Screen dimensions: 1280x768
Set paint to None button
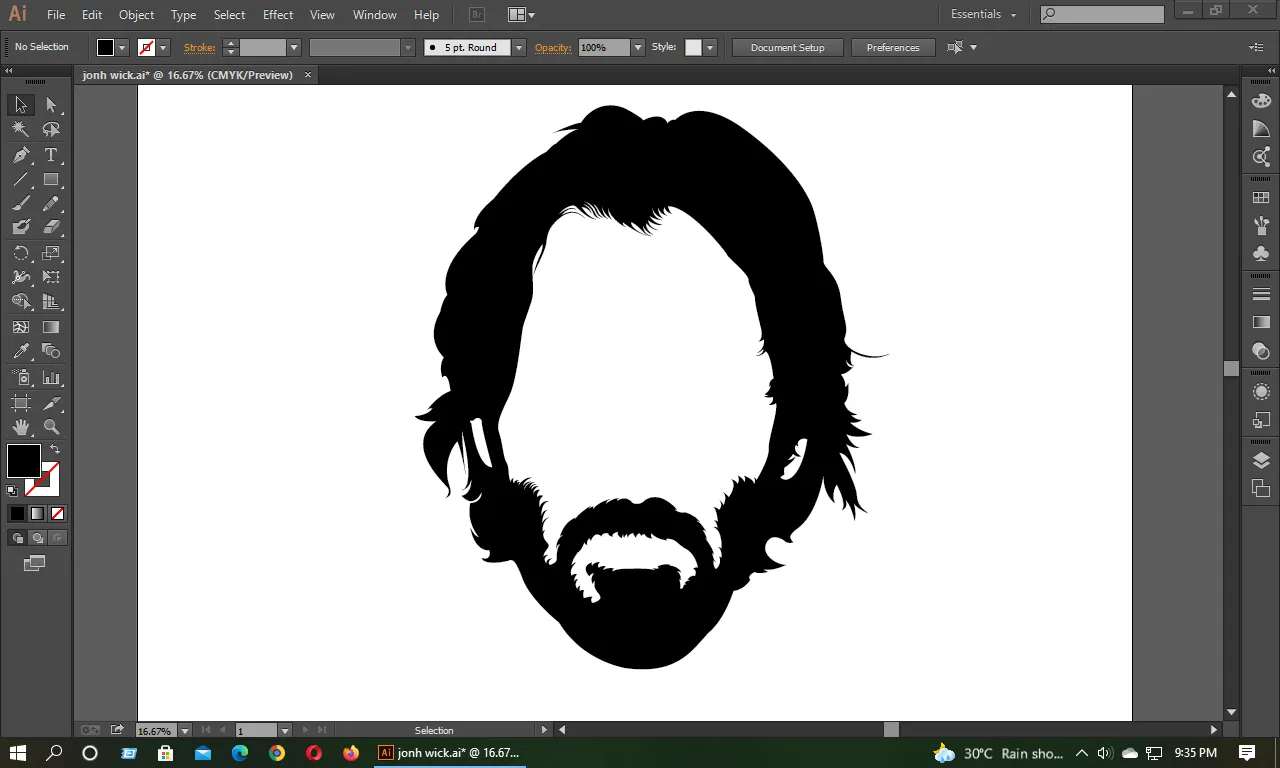tap(57, 514)
